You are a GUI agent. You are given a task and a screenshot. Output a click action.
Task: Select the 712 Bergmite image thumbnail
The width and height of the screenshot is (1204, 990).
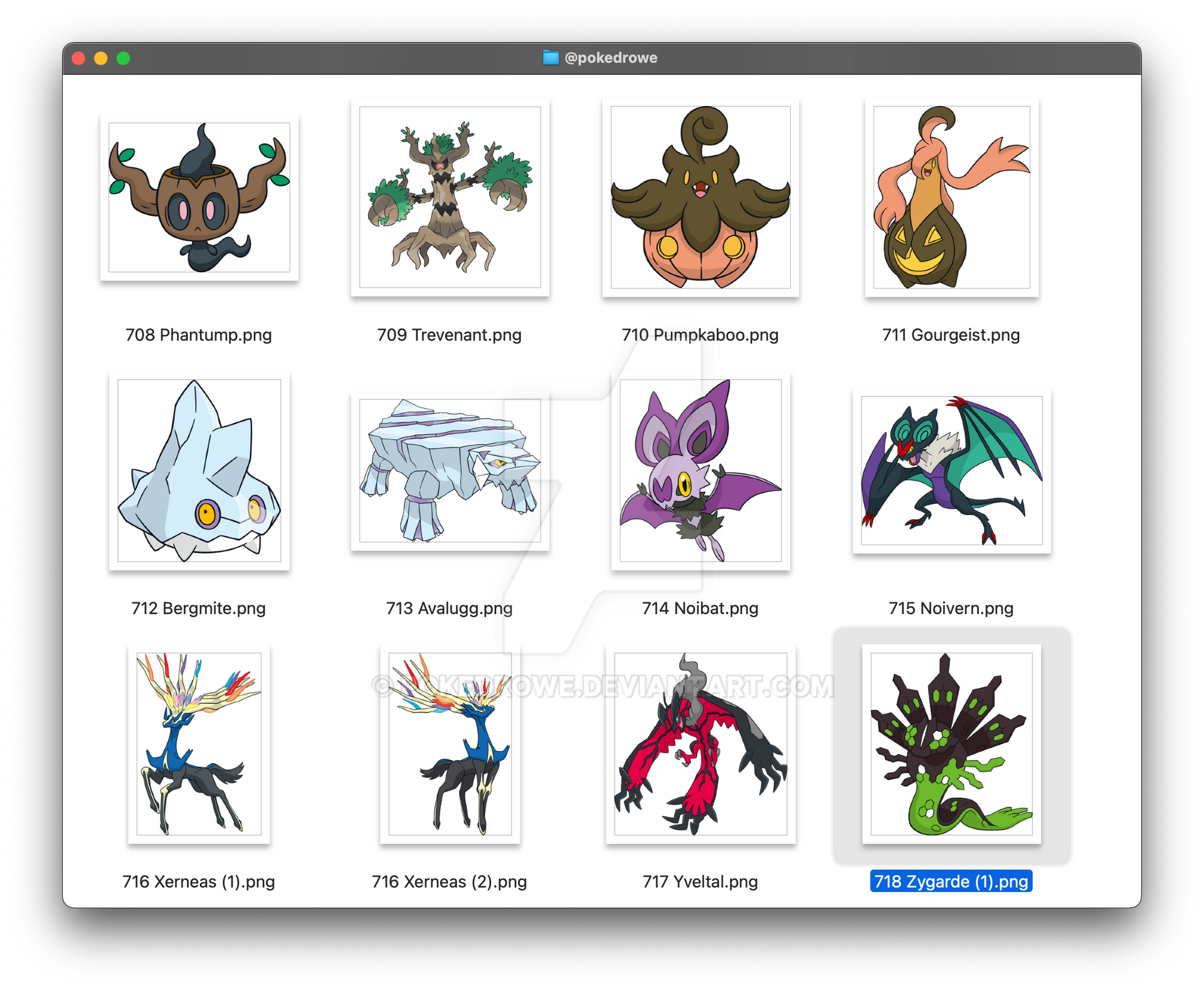coord(199,471)
